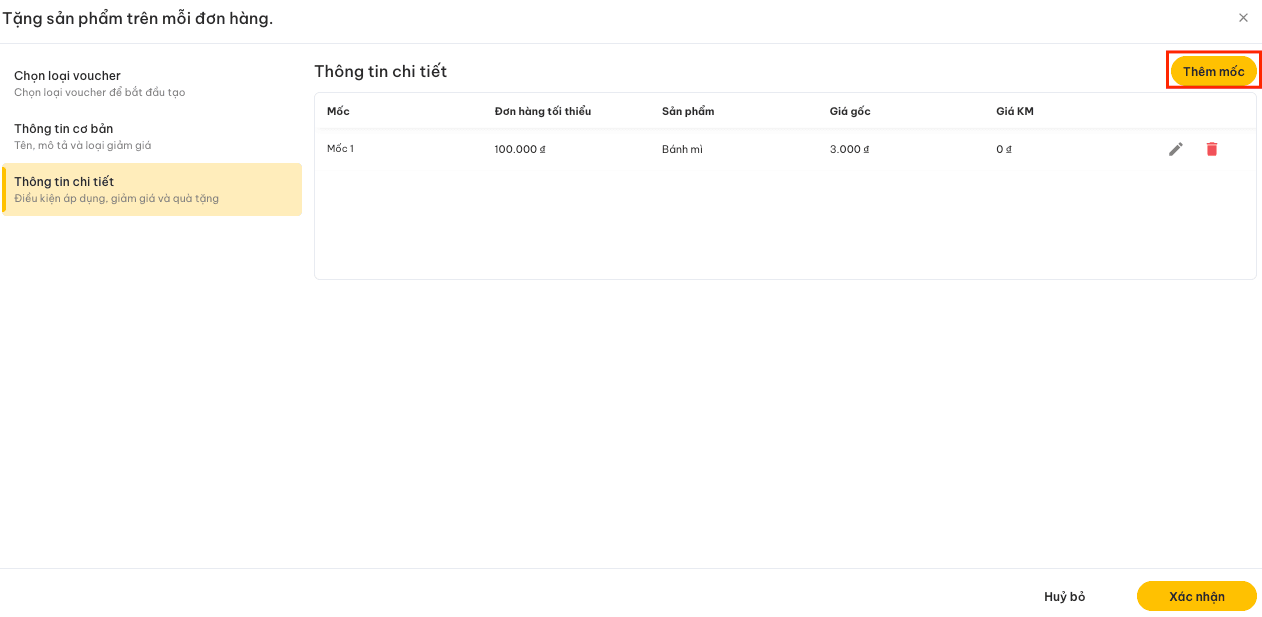Select the Mốc 1 cell
The height and width of the screenshot is (617, 1262).
coord(340,149)
